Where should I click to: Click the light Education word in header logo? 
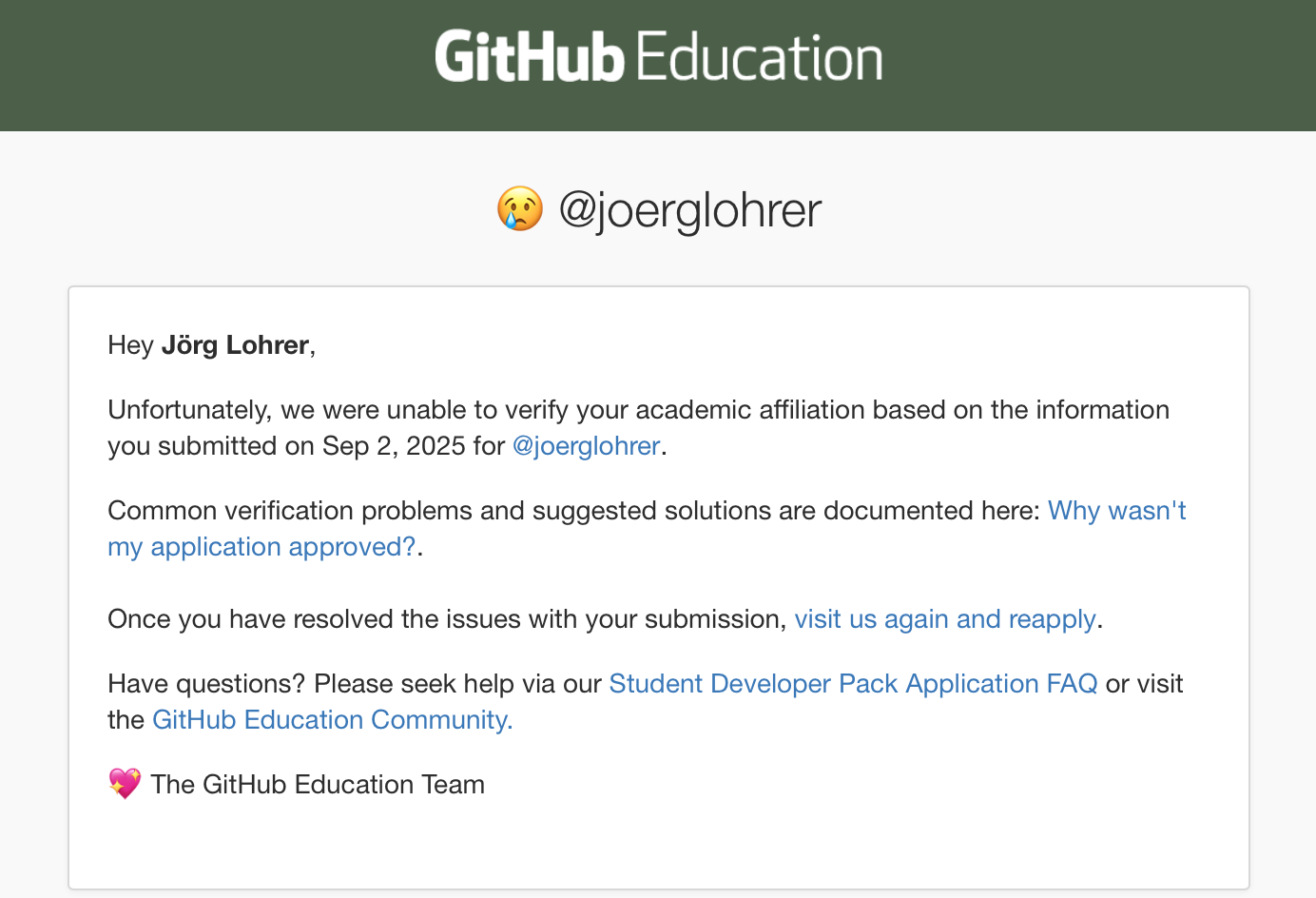[759, 57]
